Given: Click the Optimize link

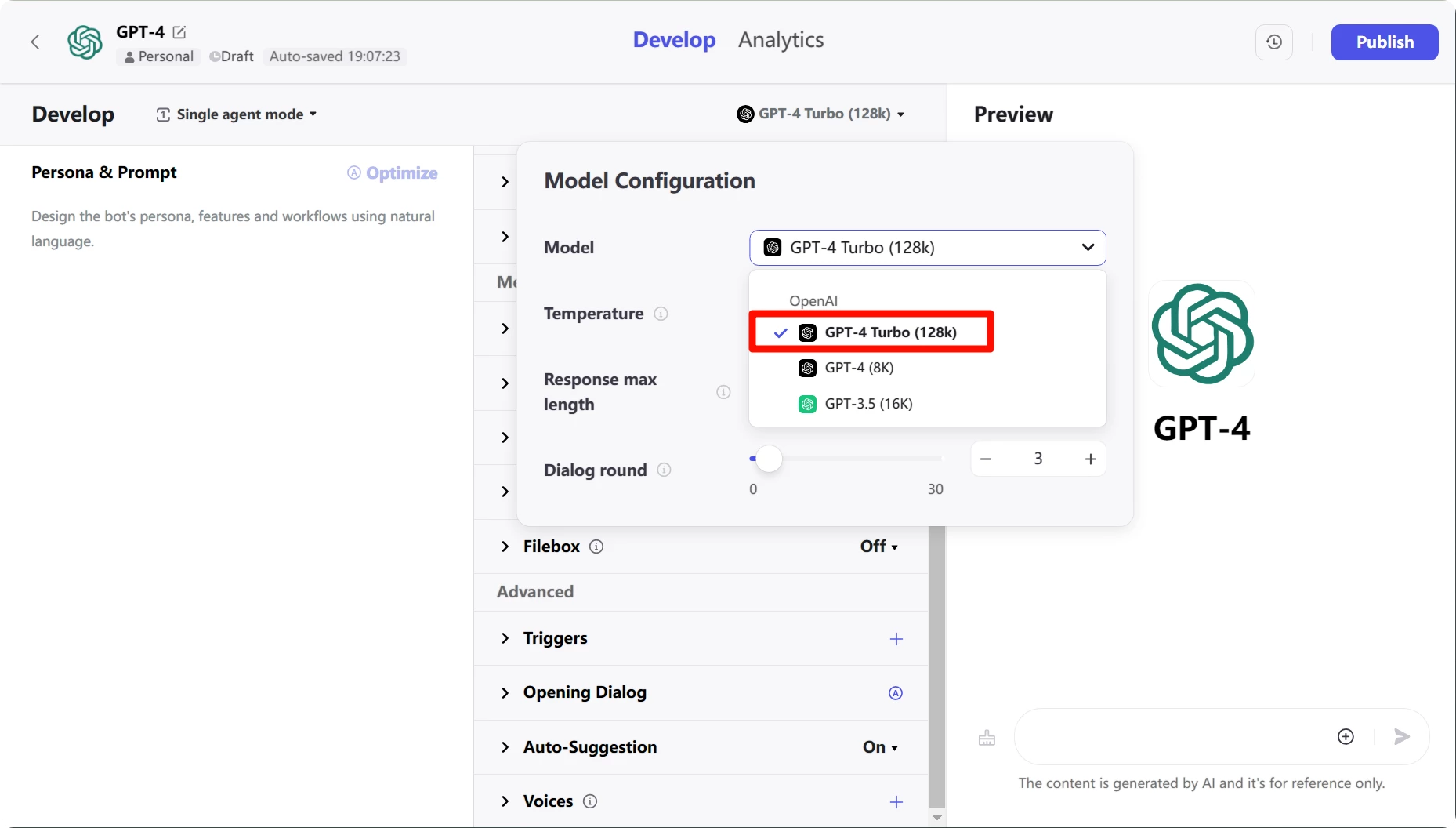Looking at the screenshot, I should click(401, 173).
